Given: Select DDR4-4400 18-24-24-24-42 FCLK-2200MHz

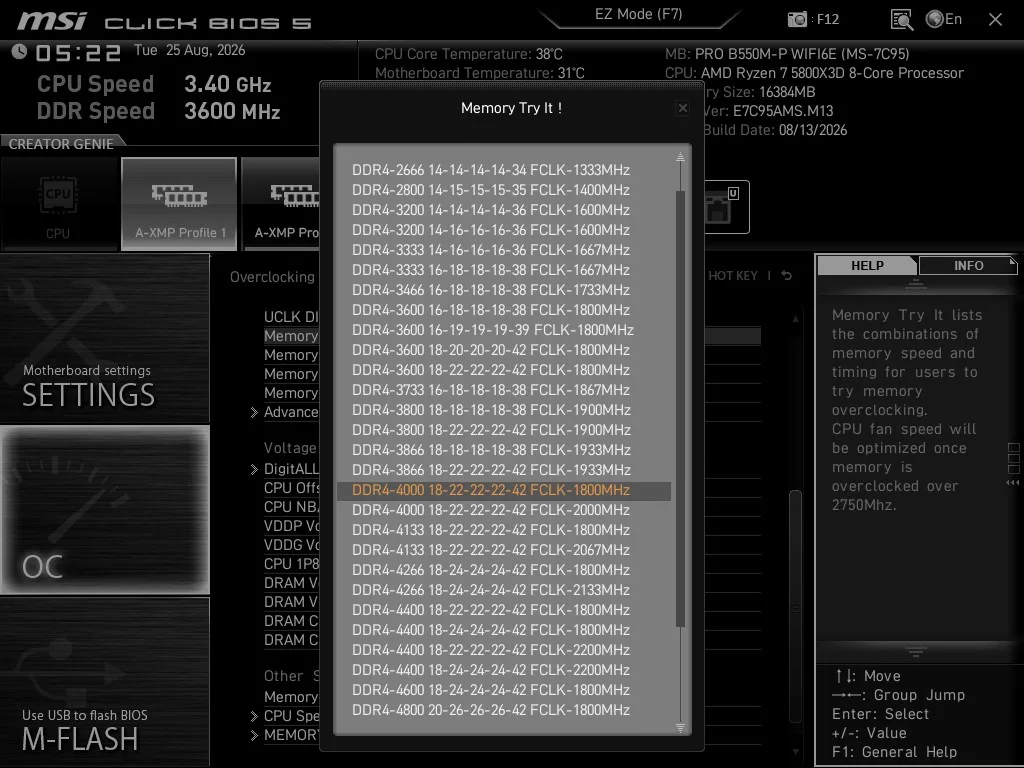Looking at the screenshot, I should [x=490, y=670].
